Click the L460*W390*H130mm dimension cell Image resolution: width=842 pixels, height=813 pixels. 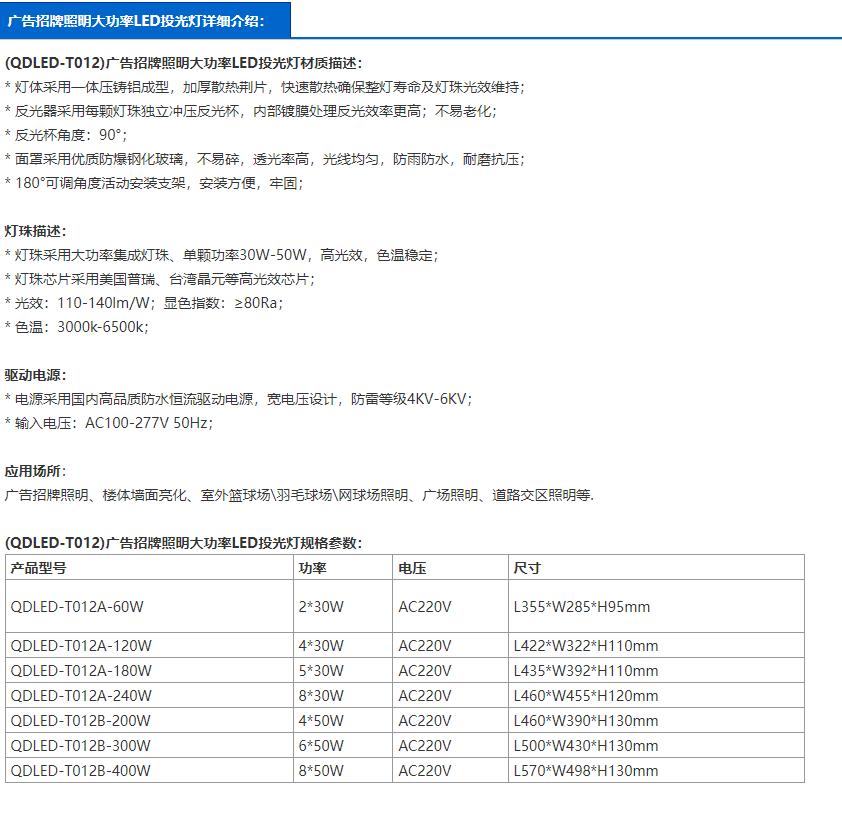(656, 721)
